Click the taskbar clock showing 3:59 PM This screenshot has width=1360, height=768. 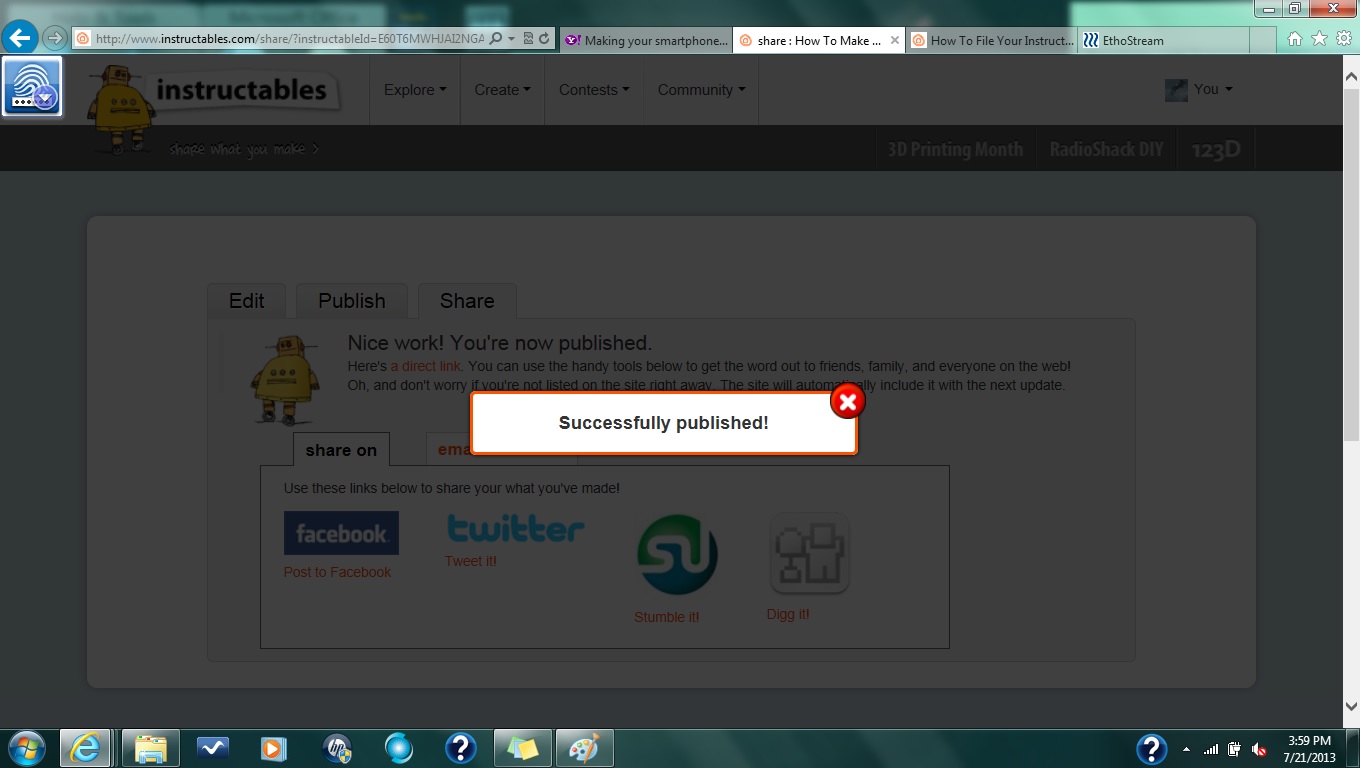(x=1309, y=749)
